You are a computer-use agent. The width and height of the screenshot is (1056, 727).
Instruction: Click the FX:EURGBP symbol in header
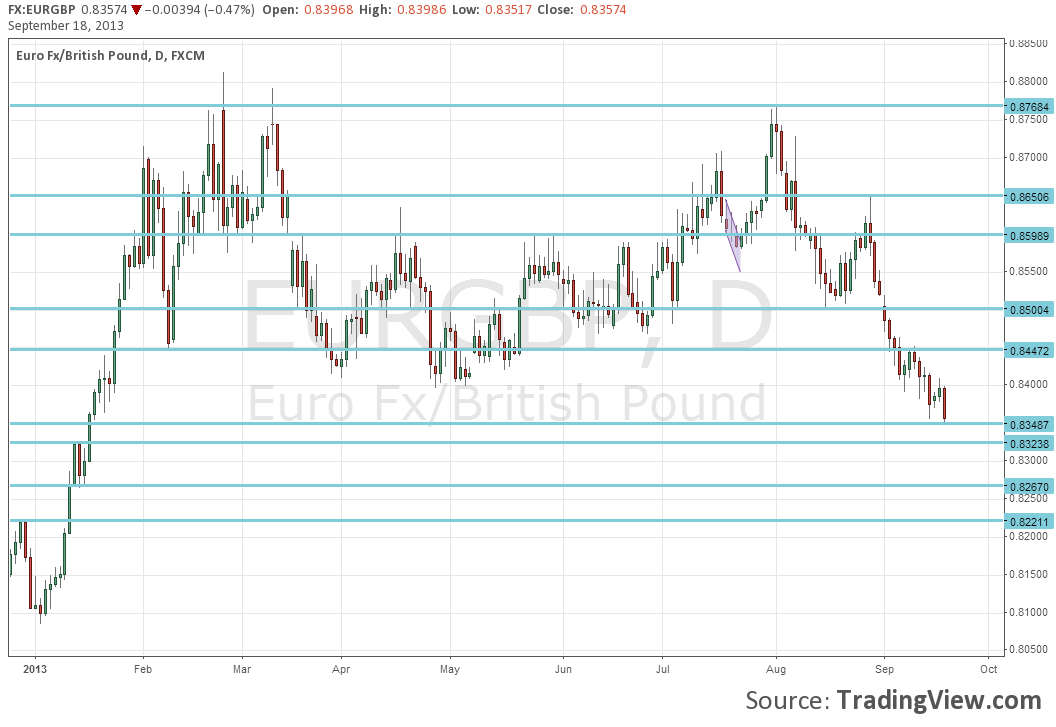tap(42, 10)
